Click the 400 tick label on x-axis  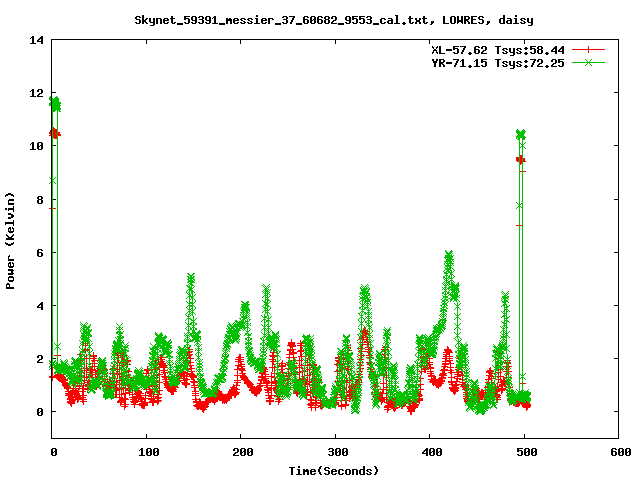click(x=429, y=452)
